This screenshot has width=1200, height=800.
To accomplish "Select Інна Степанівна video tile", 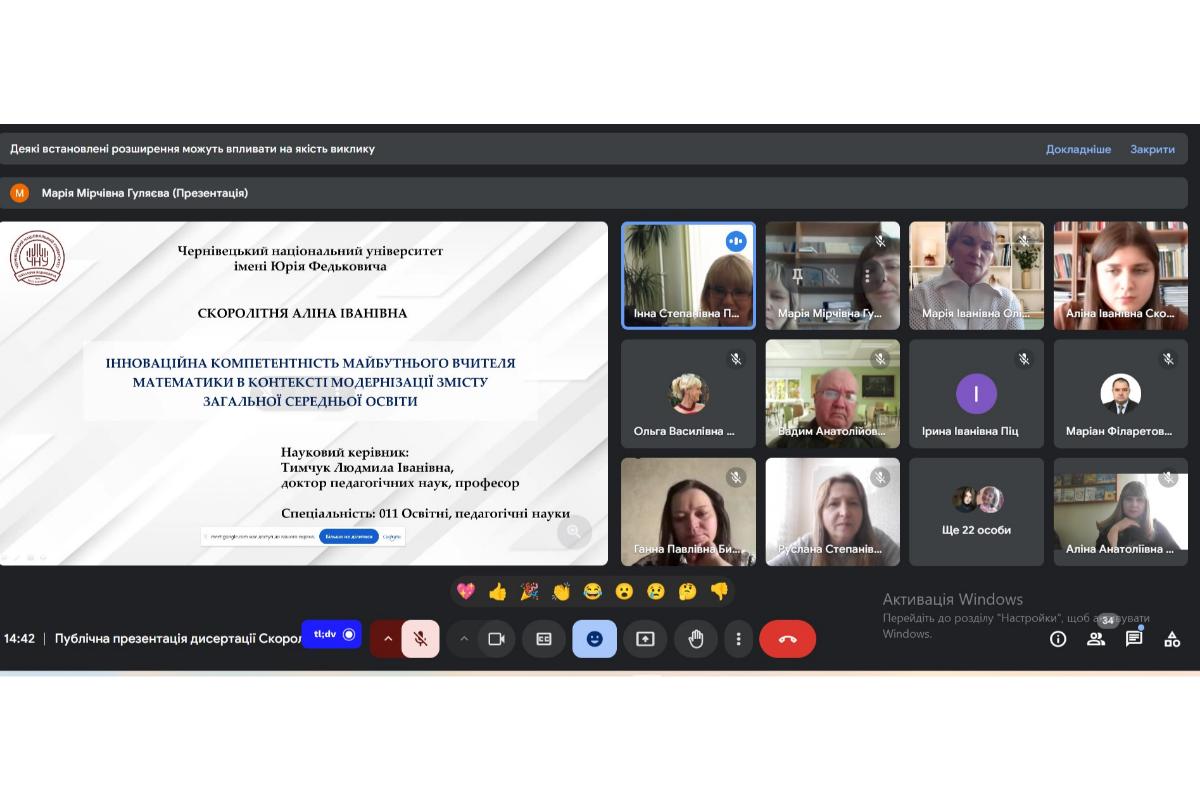I will click(x=689, y=275).
